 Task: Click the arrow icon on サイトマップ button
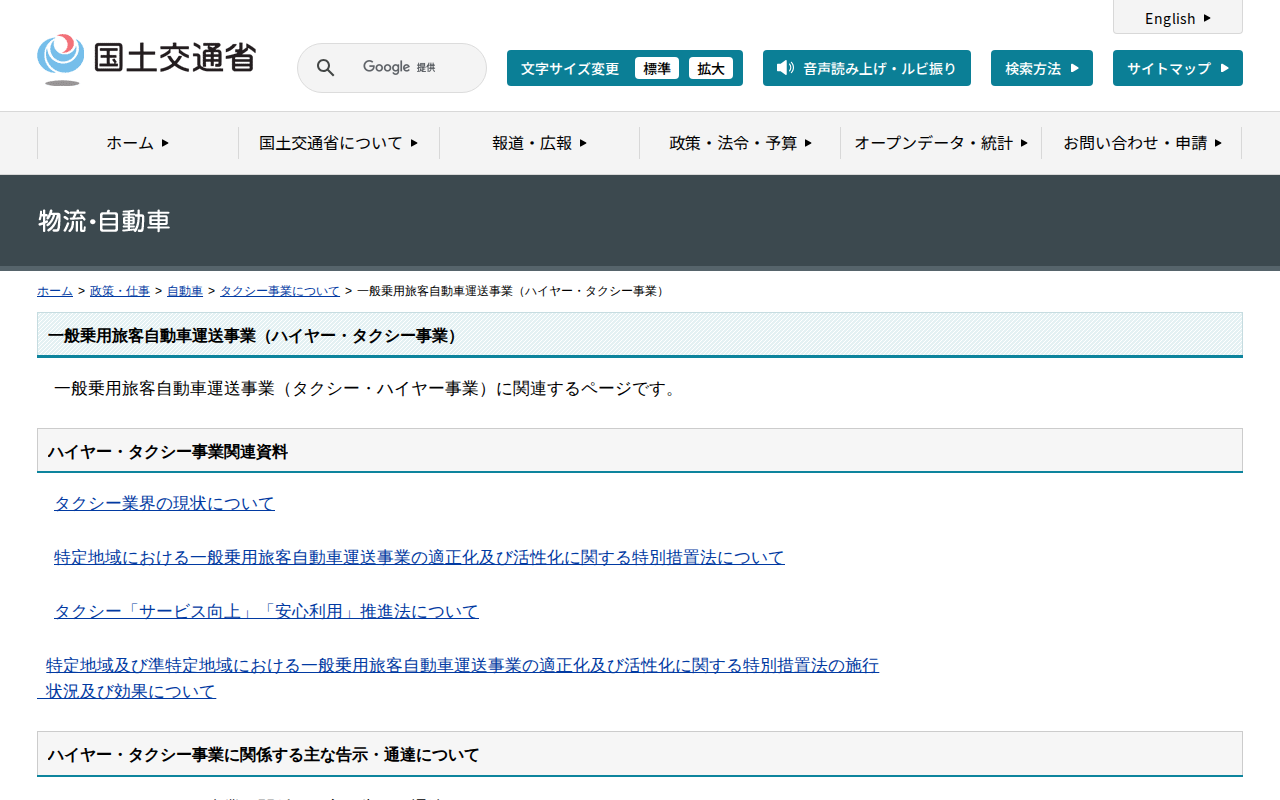1224,68
